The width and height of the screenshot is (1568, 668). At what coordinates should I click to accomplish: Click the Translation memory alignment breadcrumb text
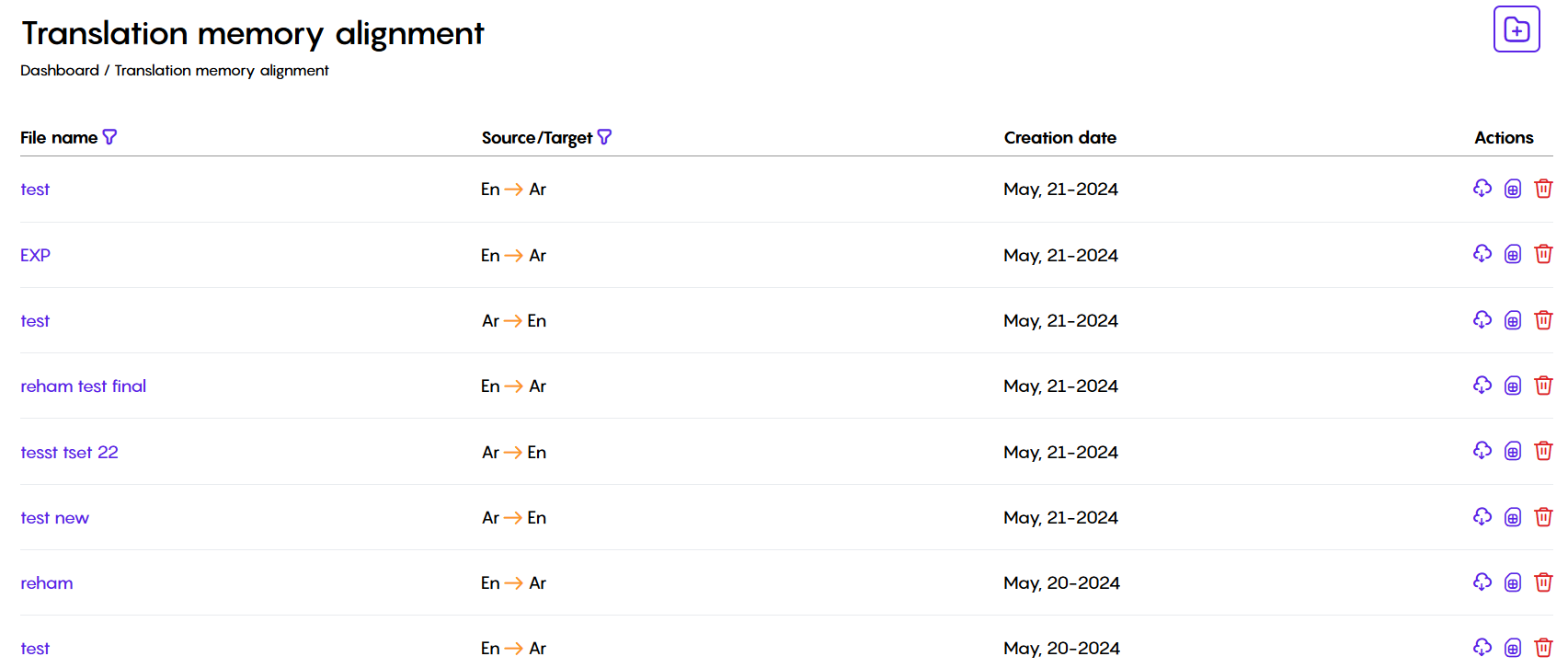click(x=222, y=71)
